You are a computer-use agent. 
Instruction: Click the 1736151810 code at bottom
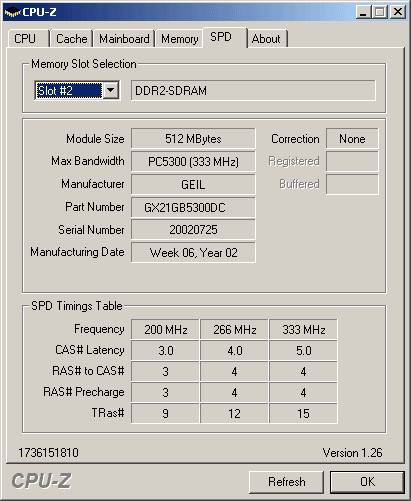point(48,453)
